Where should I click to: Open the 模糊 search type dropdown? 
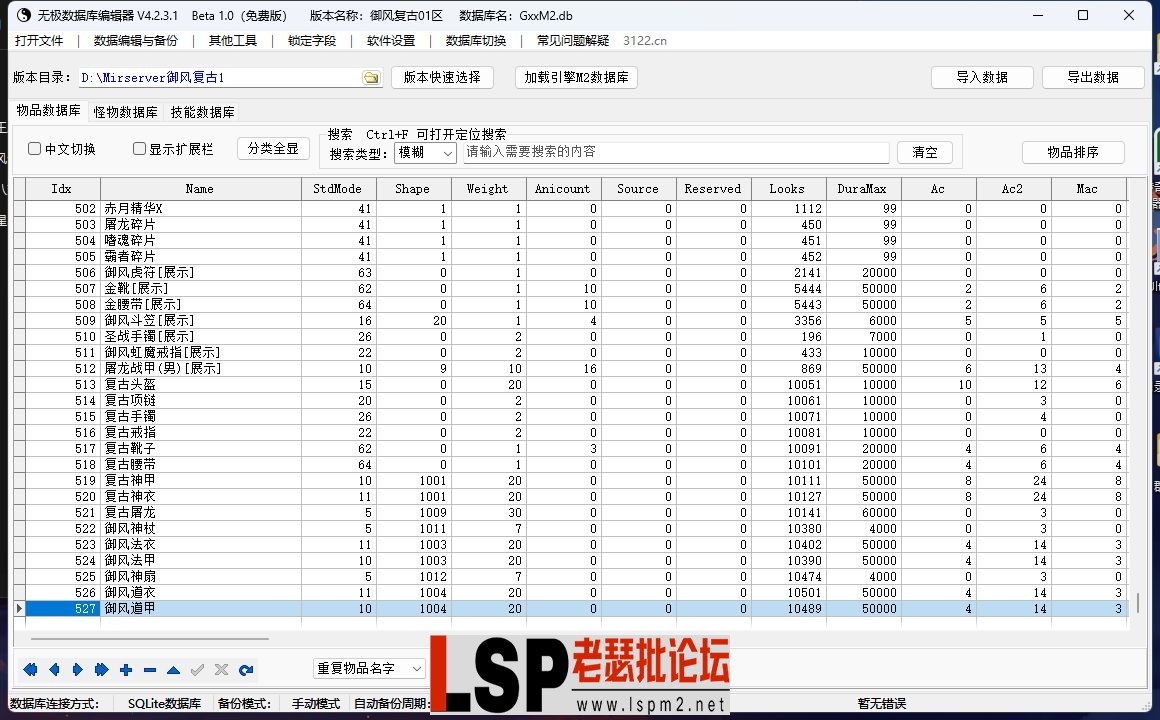425,153
